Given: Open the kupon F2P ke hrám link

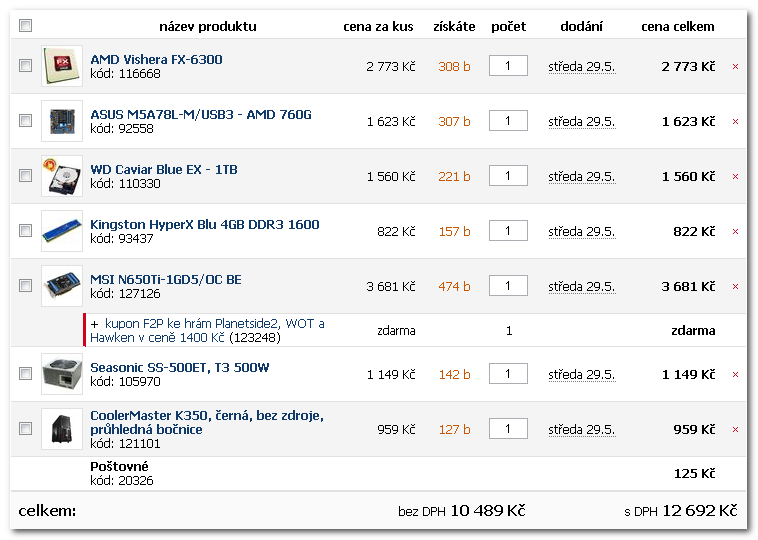Looking at the screenshot, I should 207,331.
